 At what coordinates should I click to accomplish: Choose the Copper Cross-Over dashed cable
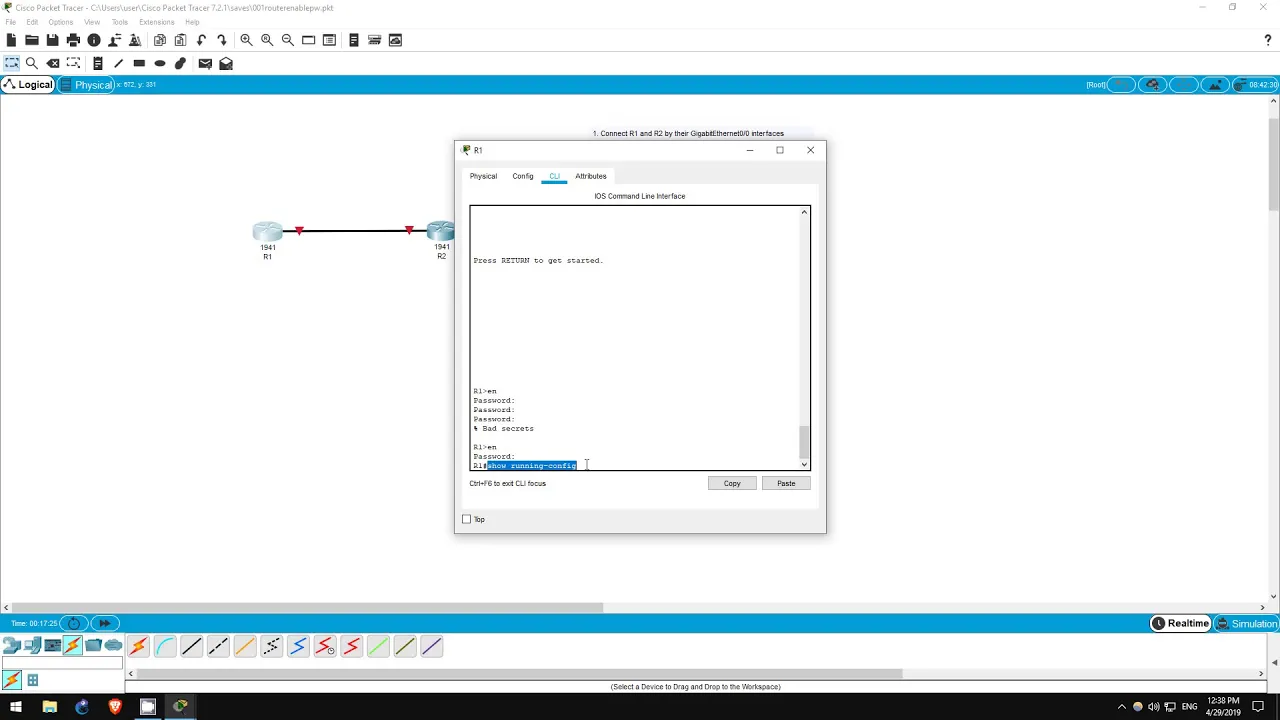pyautogui.click(x=218, y=647)
